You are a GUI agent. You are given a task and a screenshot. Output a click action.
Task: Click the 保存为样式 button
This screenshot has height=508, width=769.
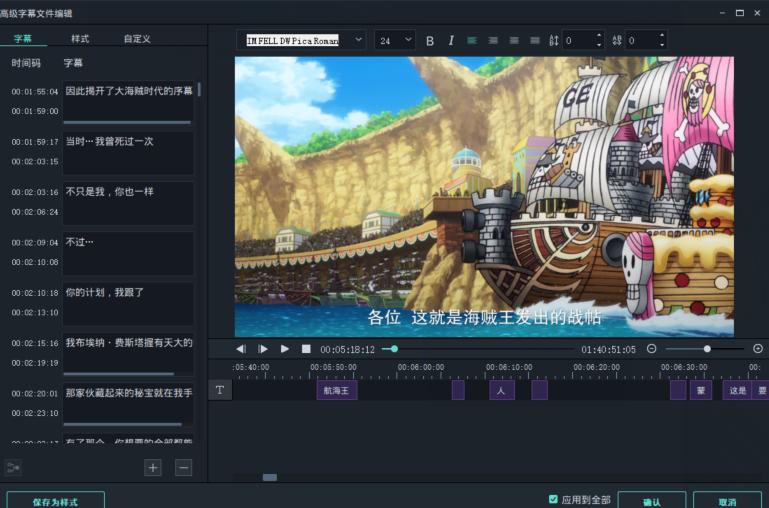pos(55,502)
